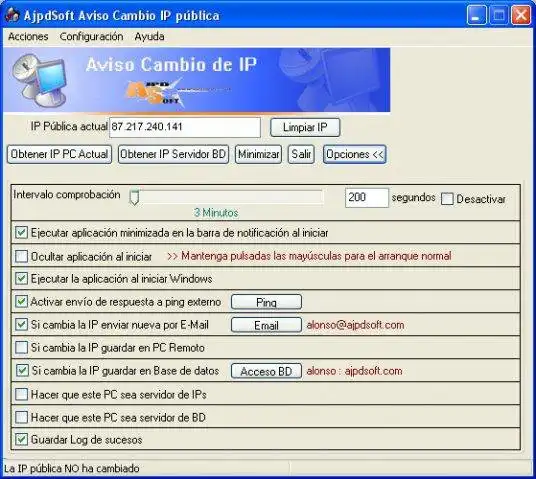Collapse options with Opciones << button
Viewport: 536px width, 479px height.
pyautogui.click(x=355, y=155)
